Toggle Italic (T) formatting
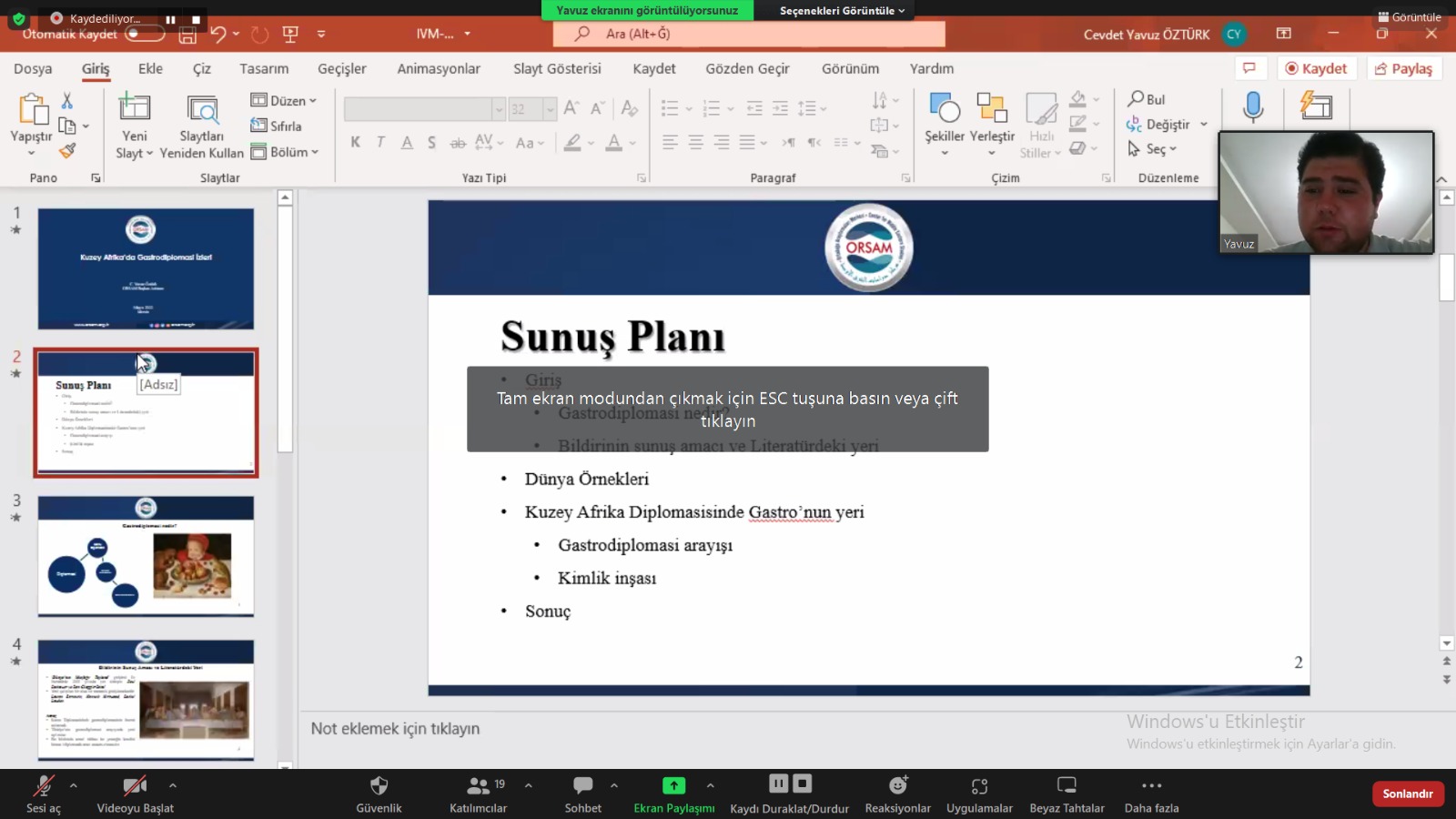Viewport: 1456px width, 819px height. point(380,142)
